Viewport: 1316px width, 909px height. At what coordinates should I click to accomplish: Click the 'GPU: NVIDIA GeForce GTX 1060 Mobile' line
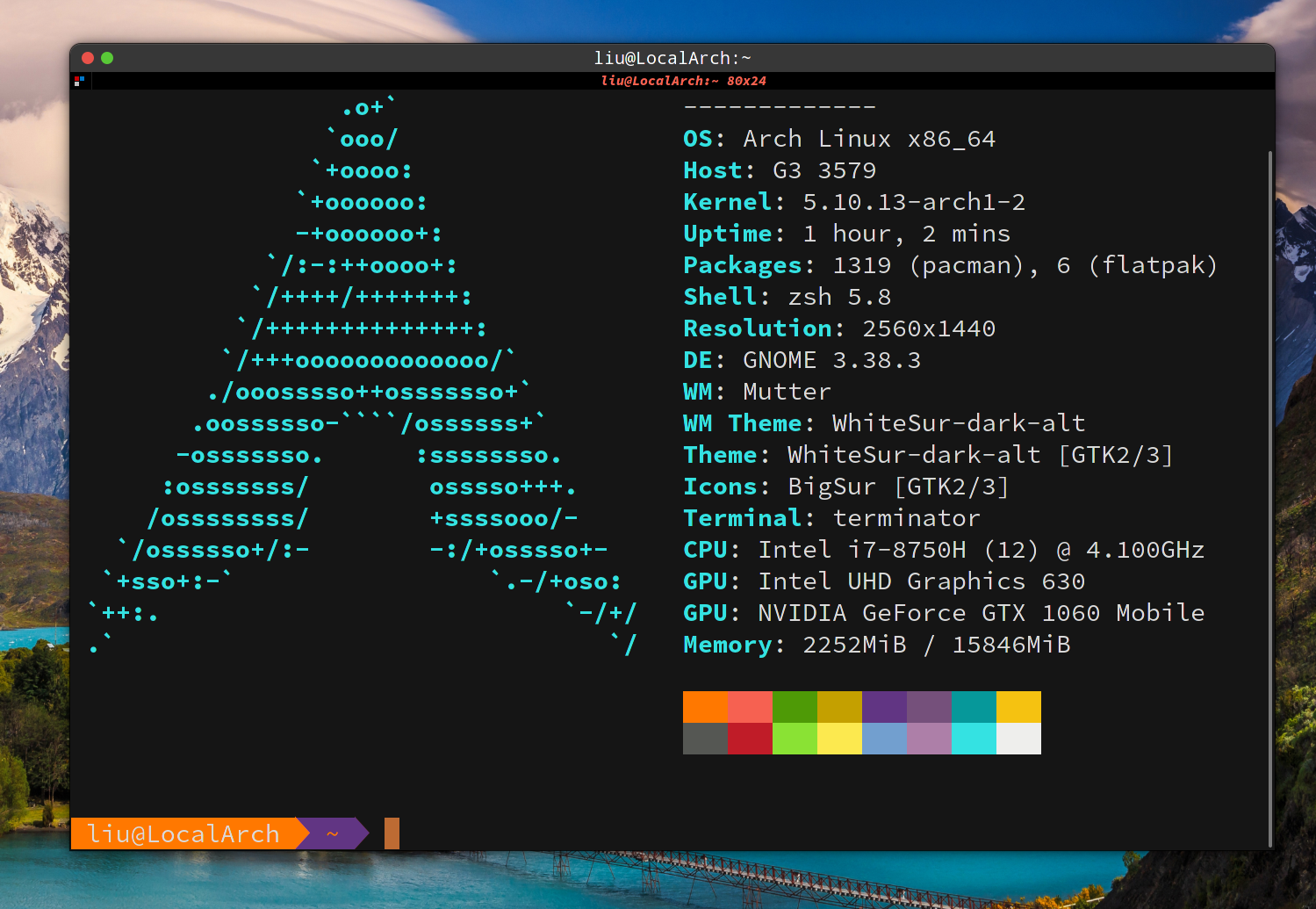click(944, 613)
